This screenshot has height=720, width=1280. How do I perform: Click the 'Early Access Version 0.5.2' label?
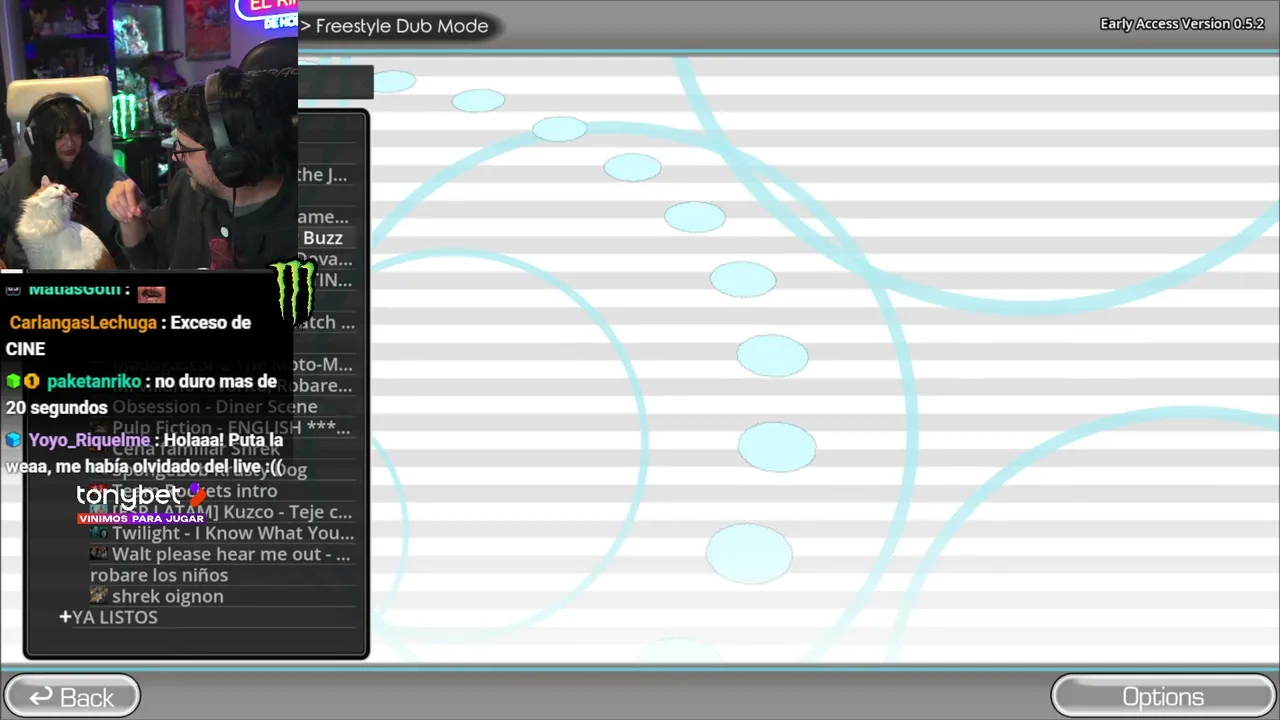coord(1182,24)
